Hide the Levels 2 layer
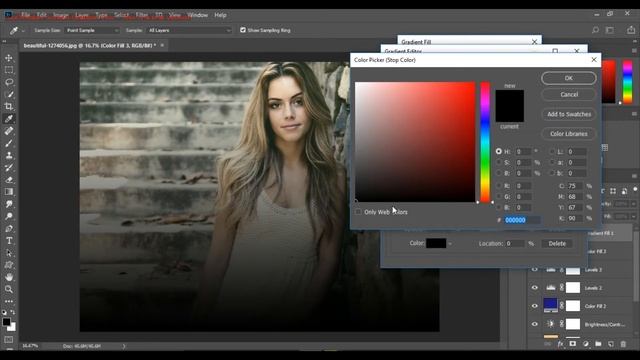Image resolution: width=640 pixels, height=360 pixels. point(535,288)
